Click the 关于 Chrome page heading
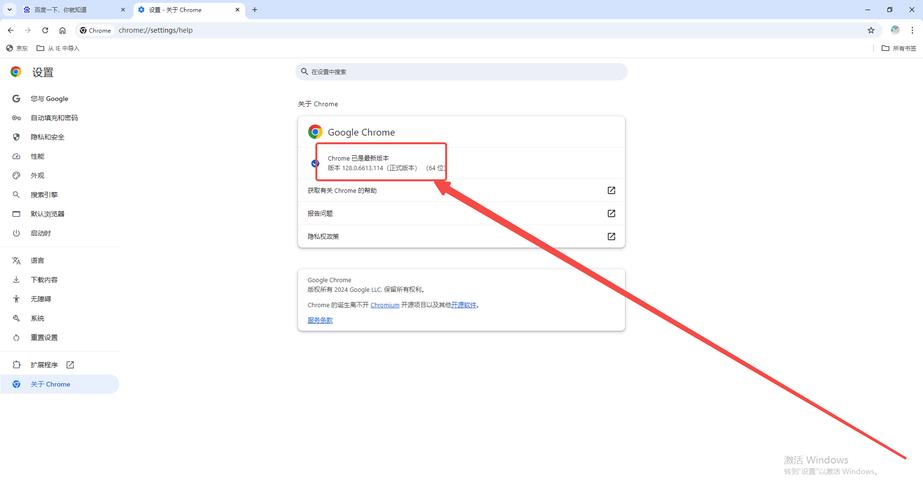 click(318, 104)
